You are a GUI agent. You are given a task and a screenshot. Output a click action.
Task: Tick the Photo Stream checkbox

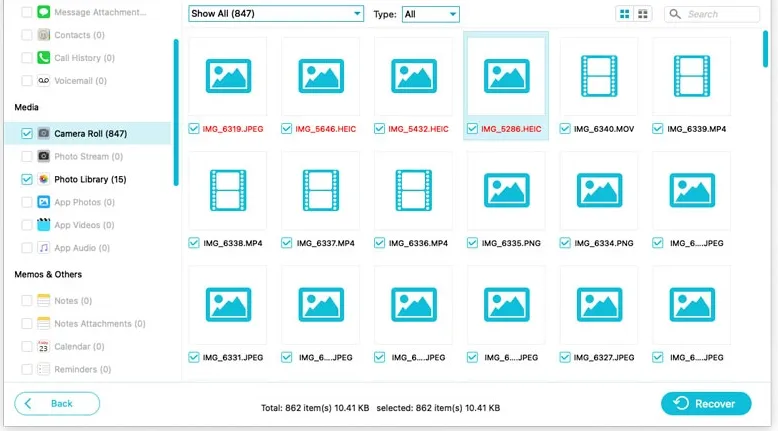[27, 156]
